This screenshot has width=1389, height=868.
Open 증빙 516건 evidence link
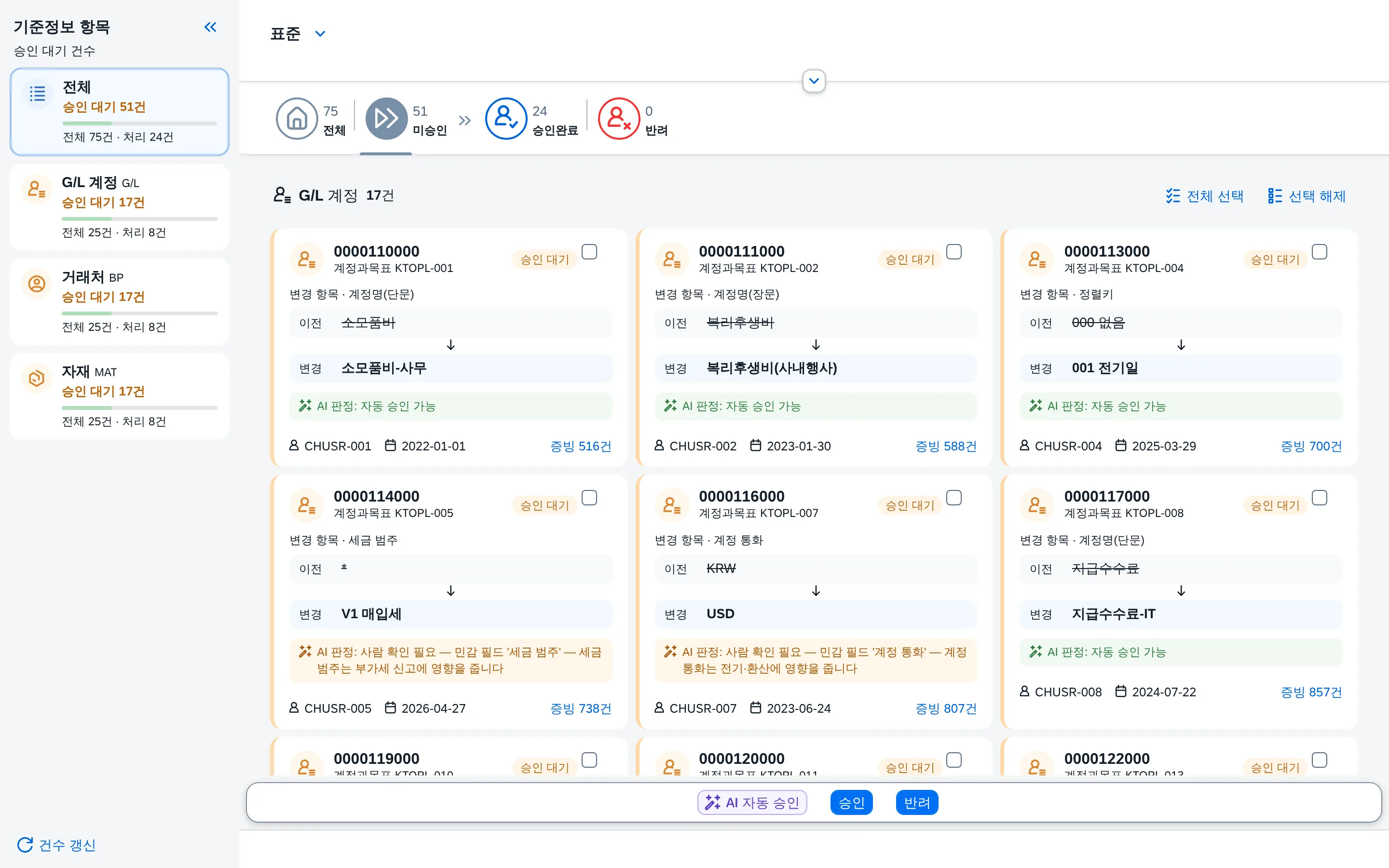click(580, 446)
